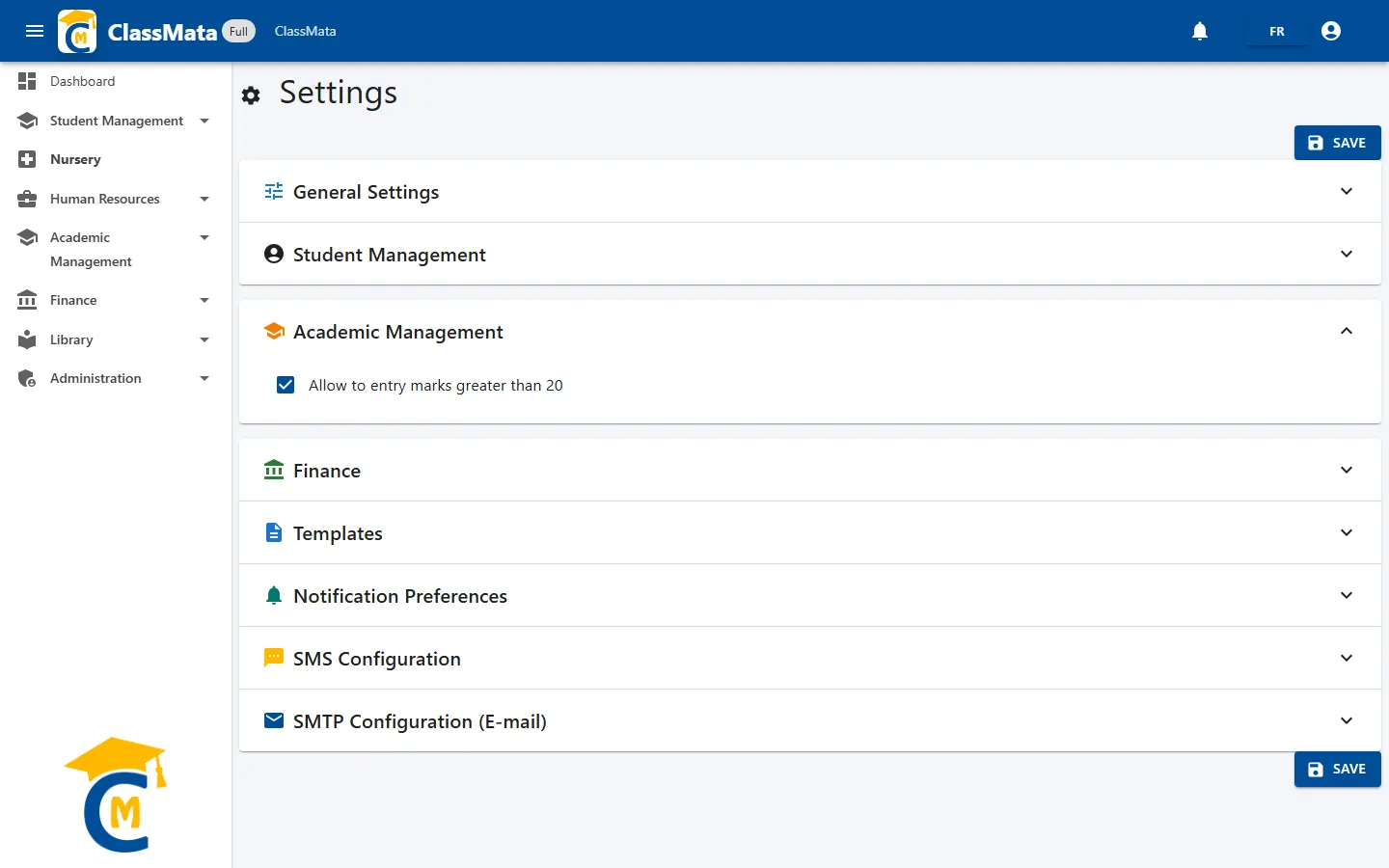Open the hamburger navigation menu
The height and width of the screenshot is (868, 1389).
[x=35, y=31]
